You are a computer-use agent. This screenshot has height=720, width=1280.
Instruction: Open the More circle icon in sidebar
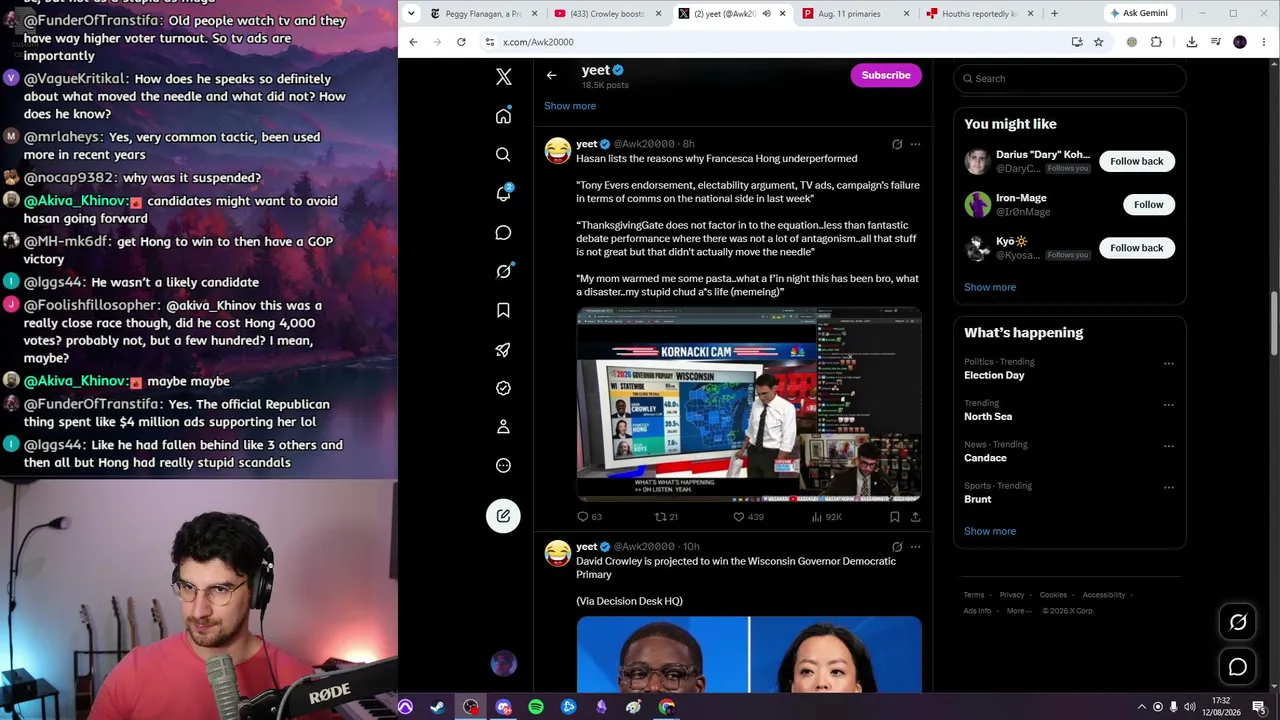click(x=503, y=466)
